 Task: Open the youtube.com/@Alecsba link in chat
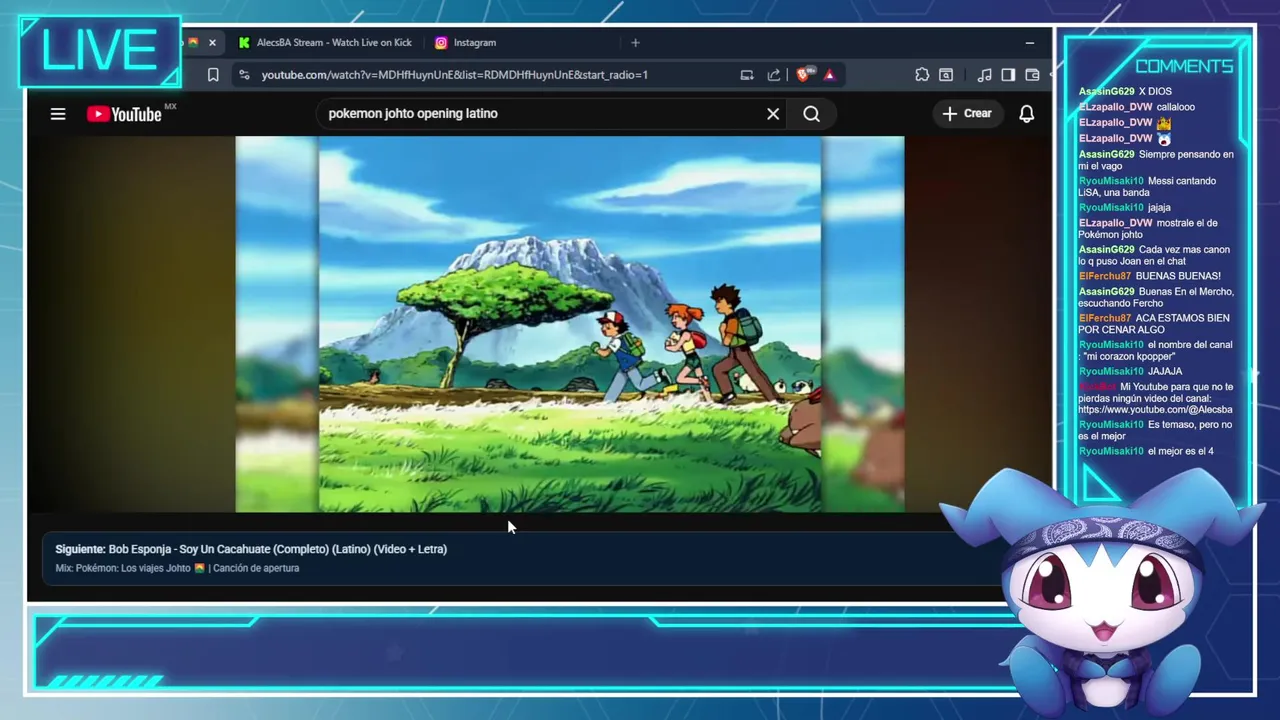1155,410
